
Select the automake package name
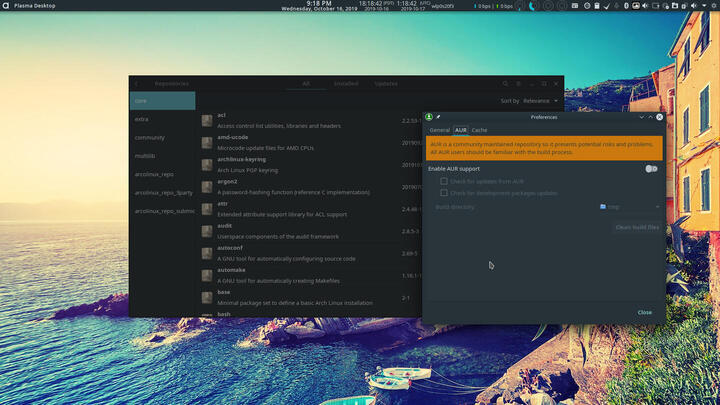(x=231, y=270)
